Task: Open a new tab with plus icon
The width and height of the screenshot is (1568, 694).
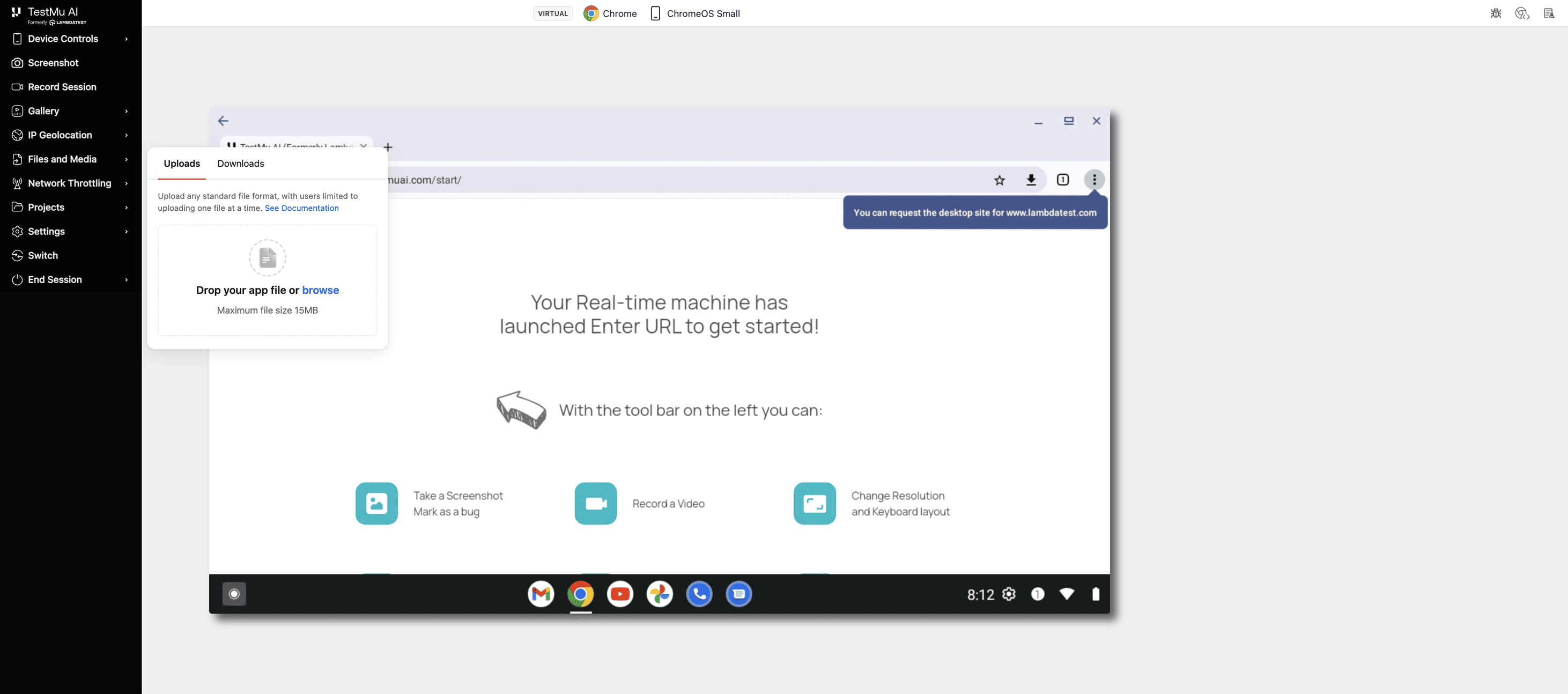Action: pyautogui.click(x=388, y=147)
